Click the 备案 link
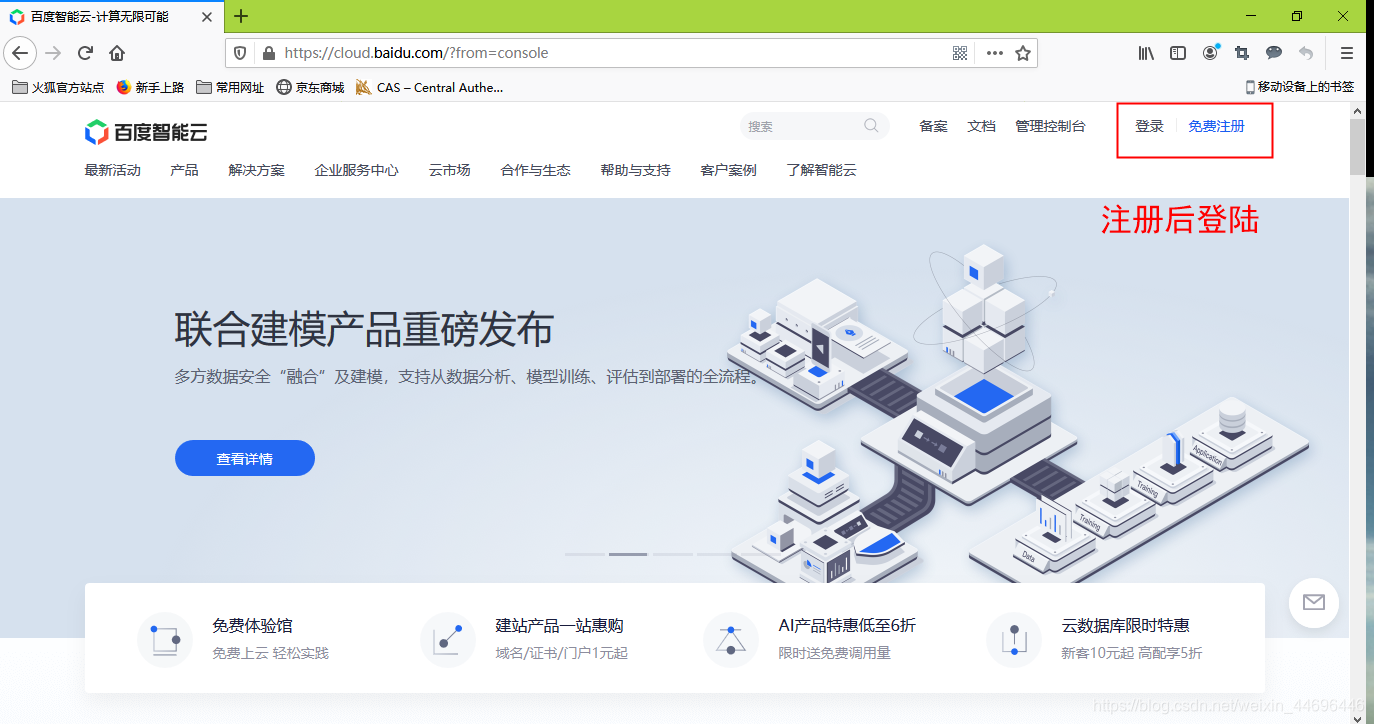 coord(934,126)
